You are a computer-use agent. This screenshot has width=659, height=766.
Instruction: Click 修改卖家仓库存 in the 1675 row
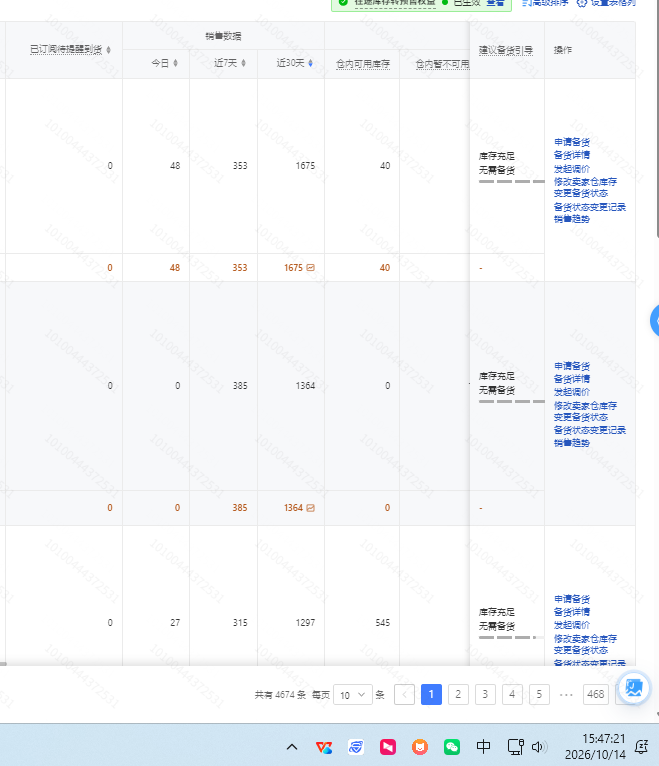[585, 181]
